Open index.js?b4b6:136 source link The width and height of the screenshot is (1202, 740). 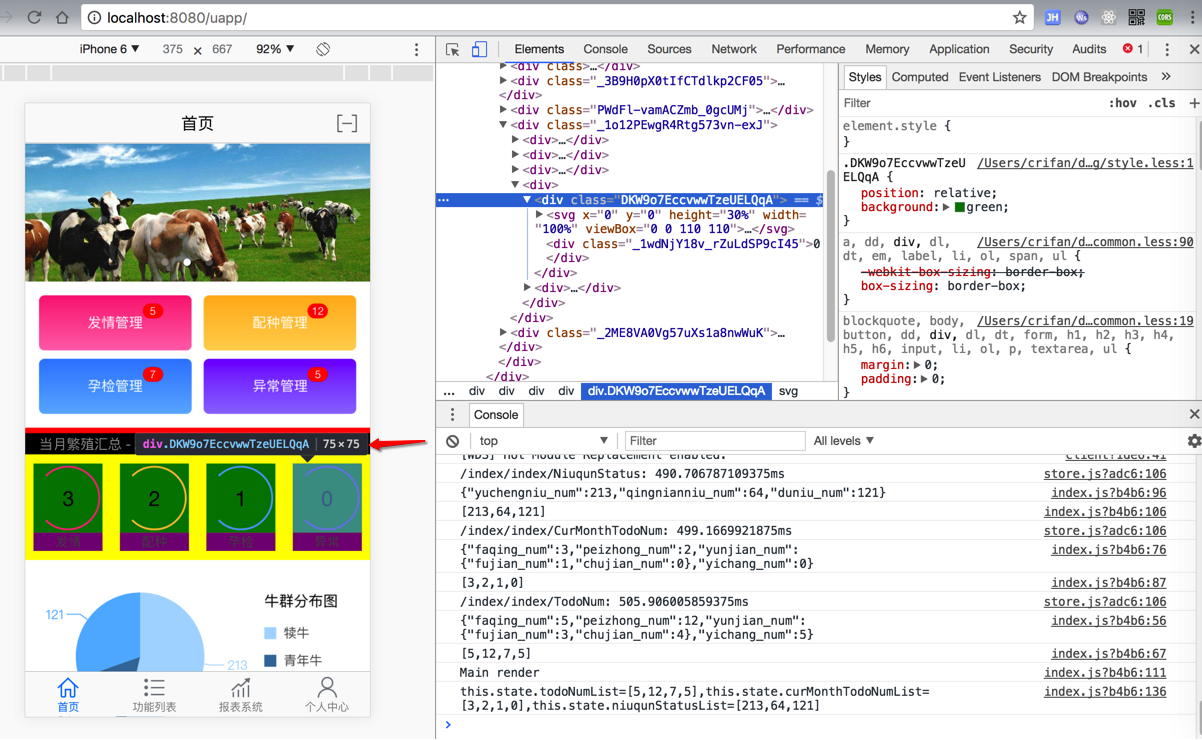(1105, 692)
